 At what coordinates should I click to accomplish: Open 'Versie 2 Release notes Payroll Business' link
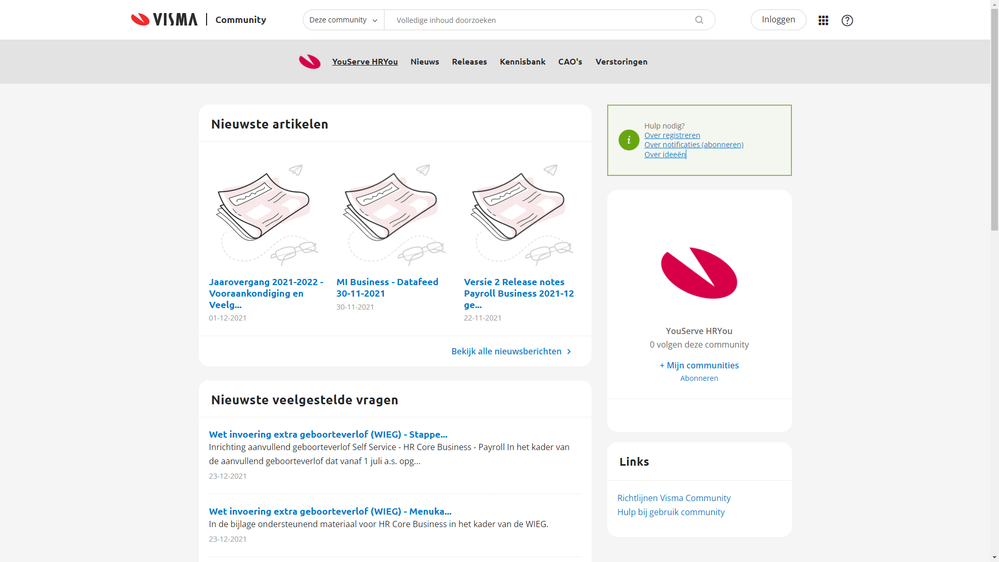519,293
